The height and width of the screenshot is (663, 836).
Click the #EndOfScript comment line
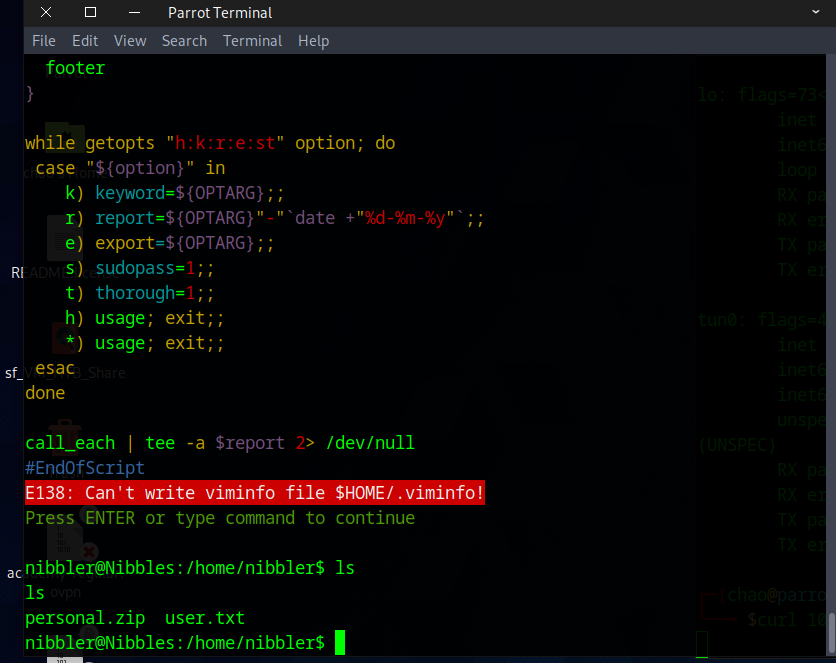click(85, 468)
